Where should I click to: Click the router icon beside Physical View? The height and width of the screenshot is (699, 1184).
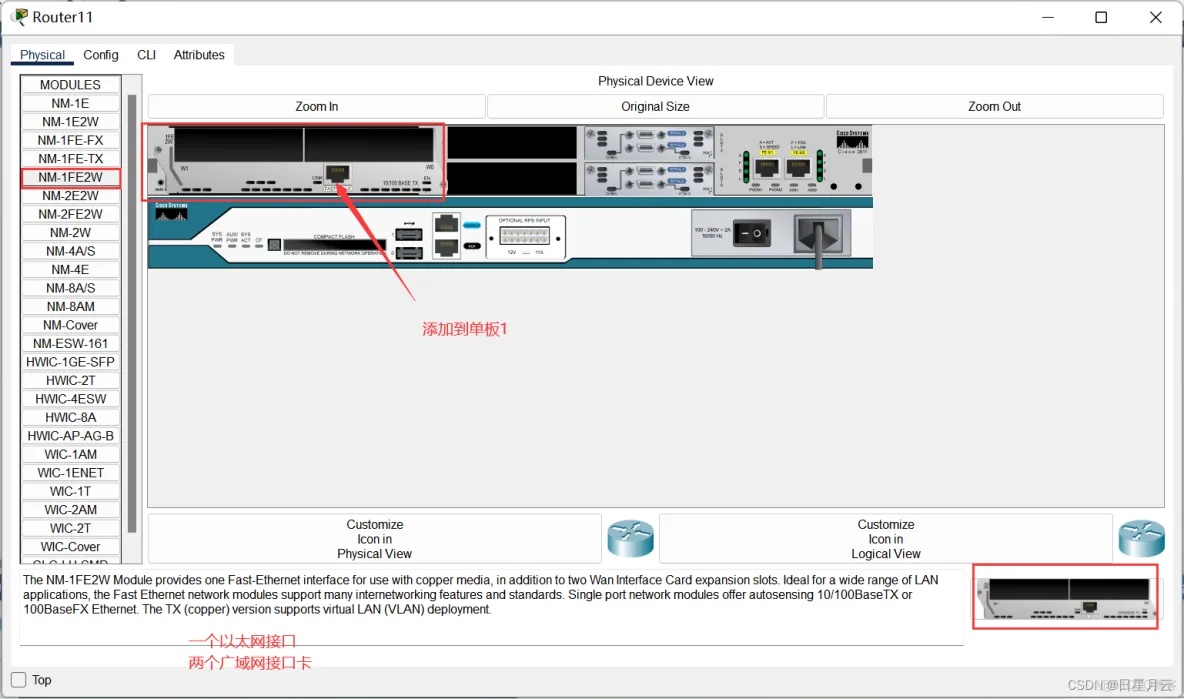[x=631, y=538]
